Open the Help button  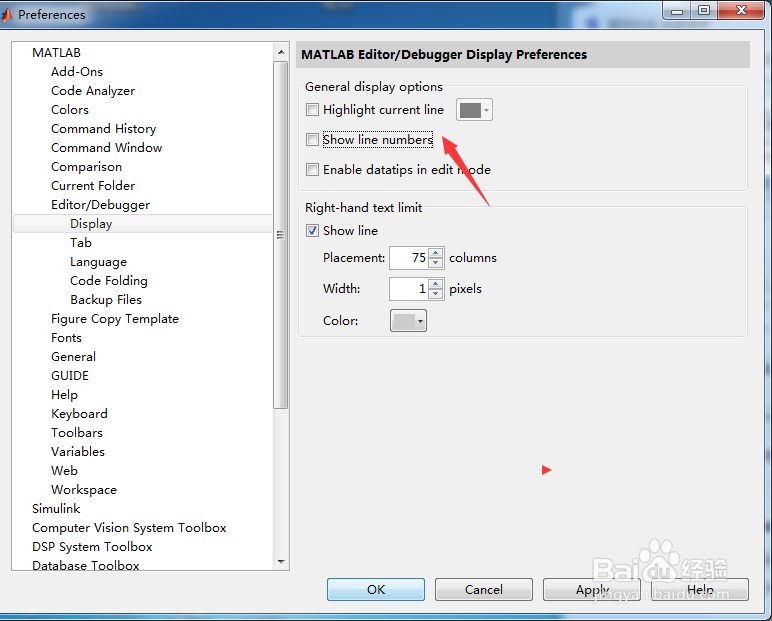click(700, 589)
